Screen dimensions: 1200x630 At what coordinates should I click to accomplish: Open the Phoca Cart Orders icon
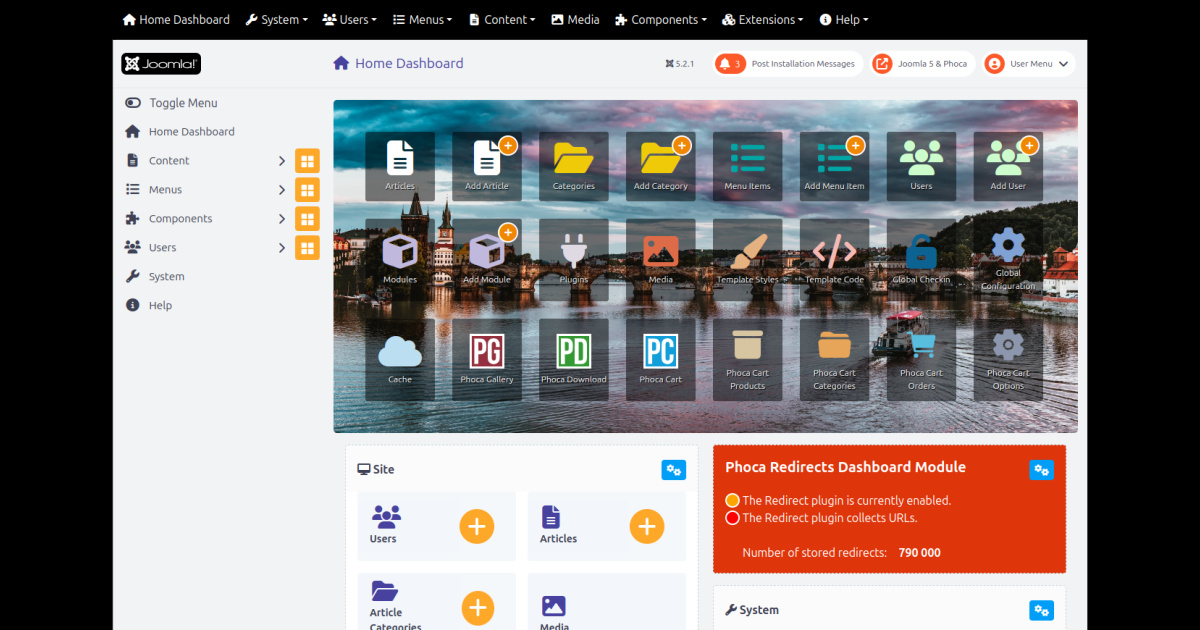tap(922, 360)
